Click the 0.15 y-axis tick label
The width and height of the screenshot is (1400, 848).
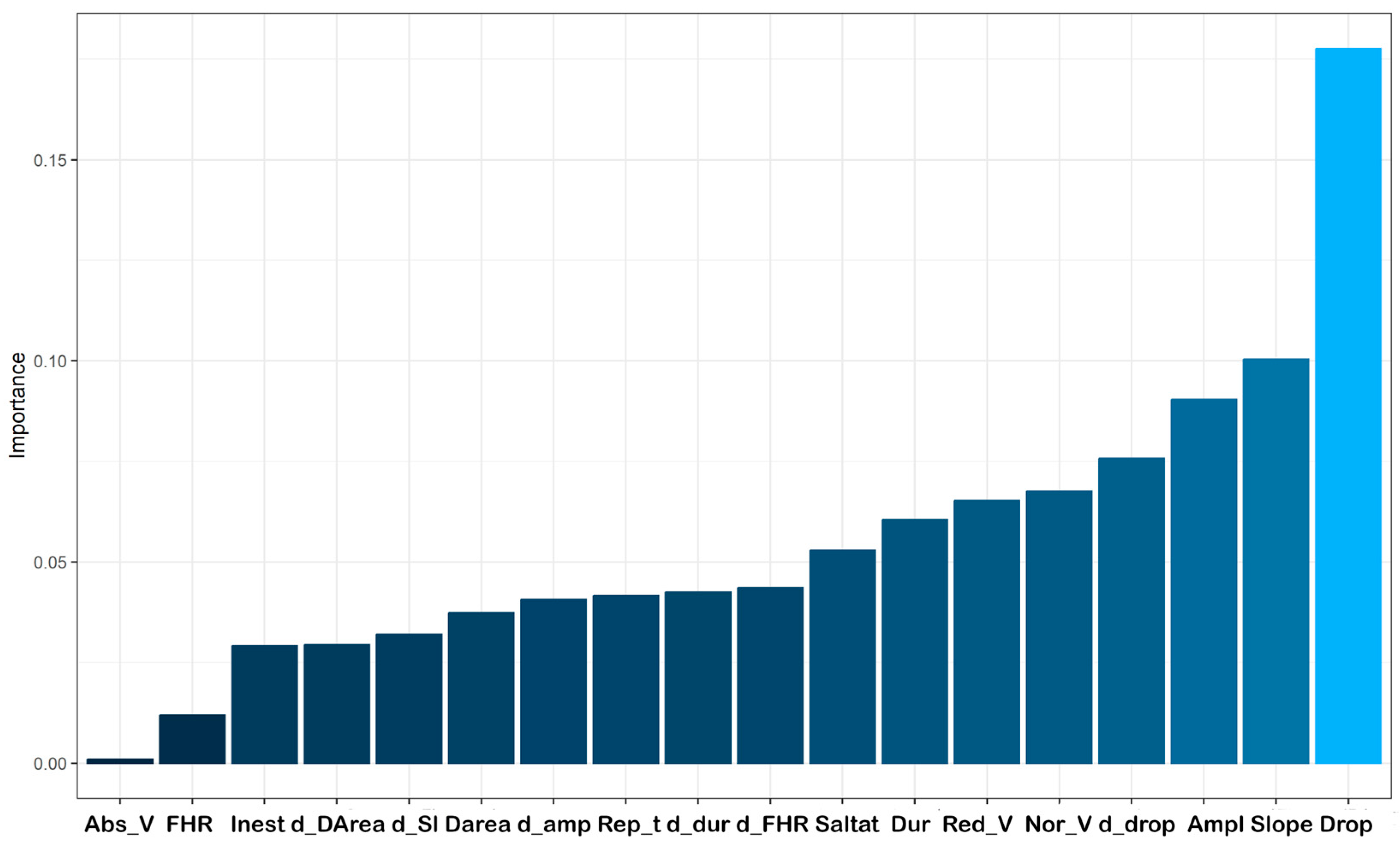click(49, 161)
